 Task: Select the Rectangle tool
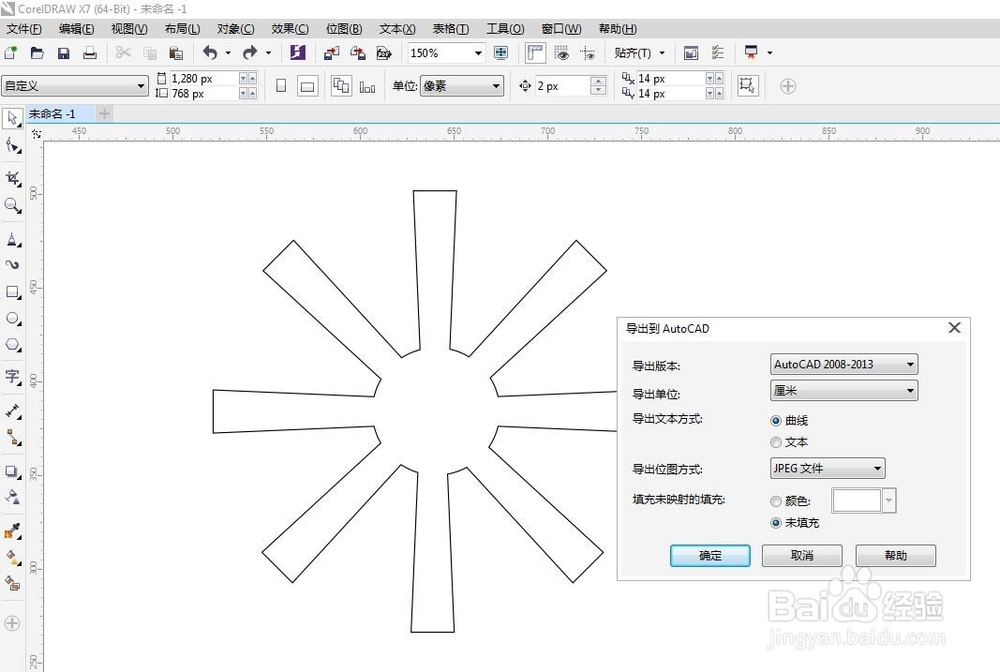13,293
